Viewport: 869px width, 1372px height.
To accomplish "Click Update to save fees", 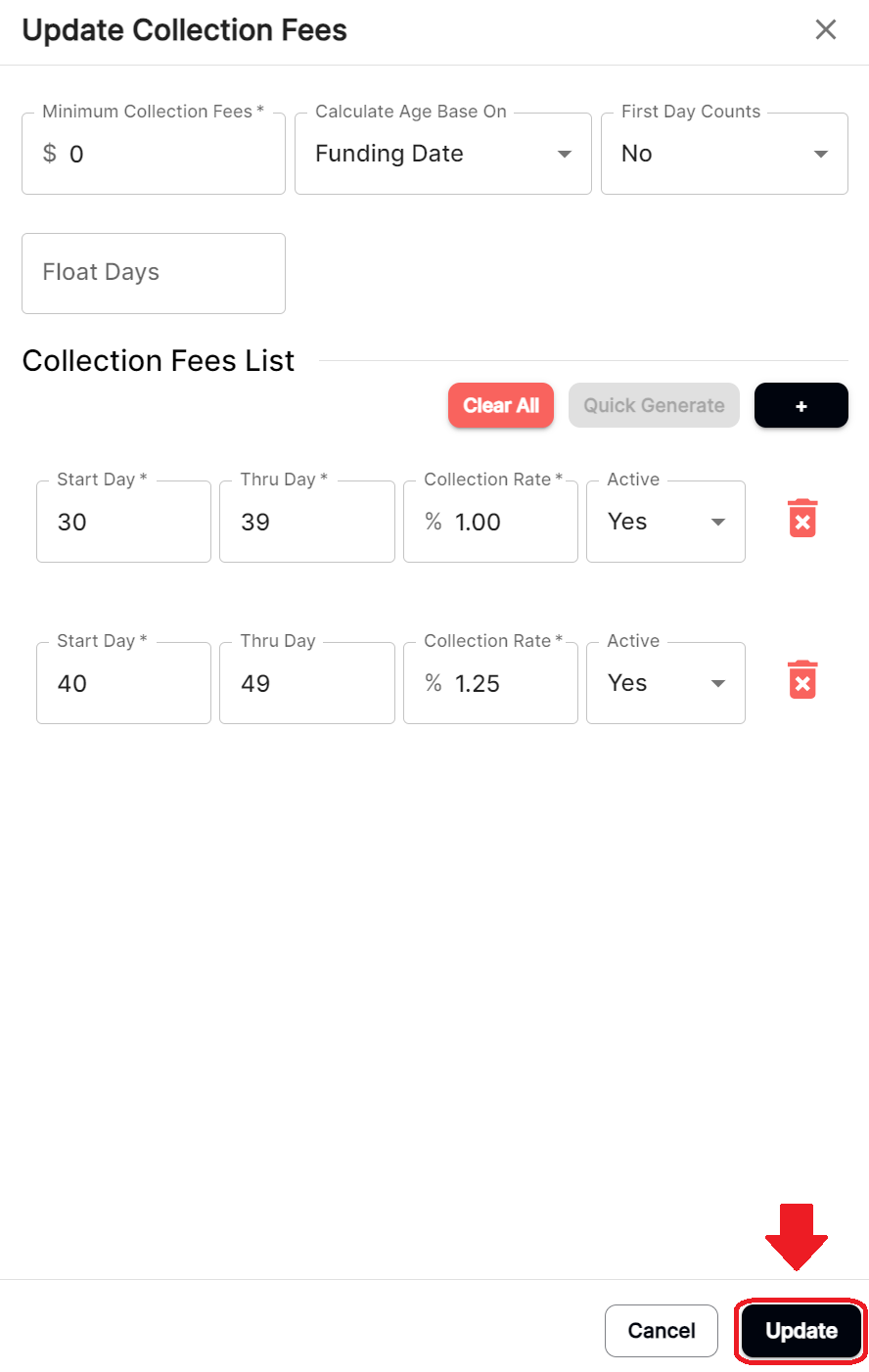I will point(800,1331).
